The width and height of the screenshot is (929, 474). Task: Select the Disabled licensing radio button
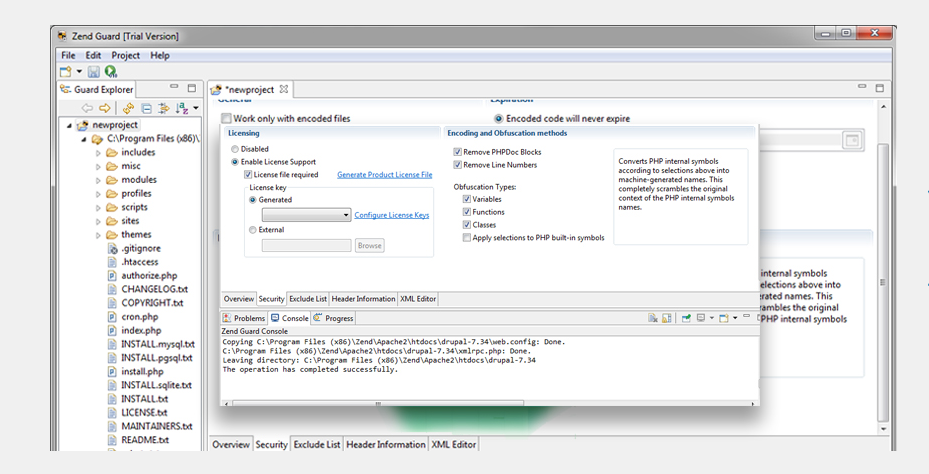click(235, 149)
